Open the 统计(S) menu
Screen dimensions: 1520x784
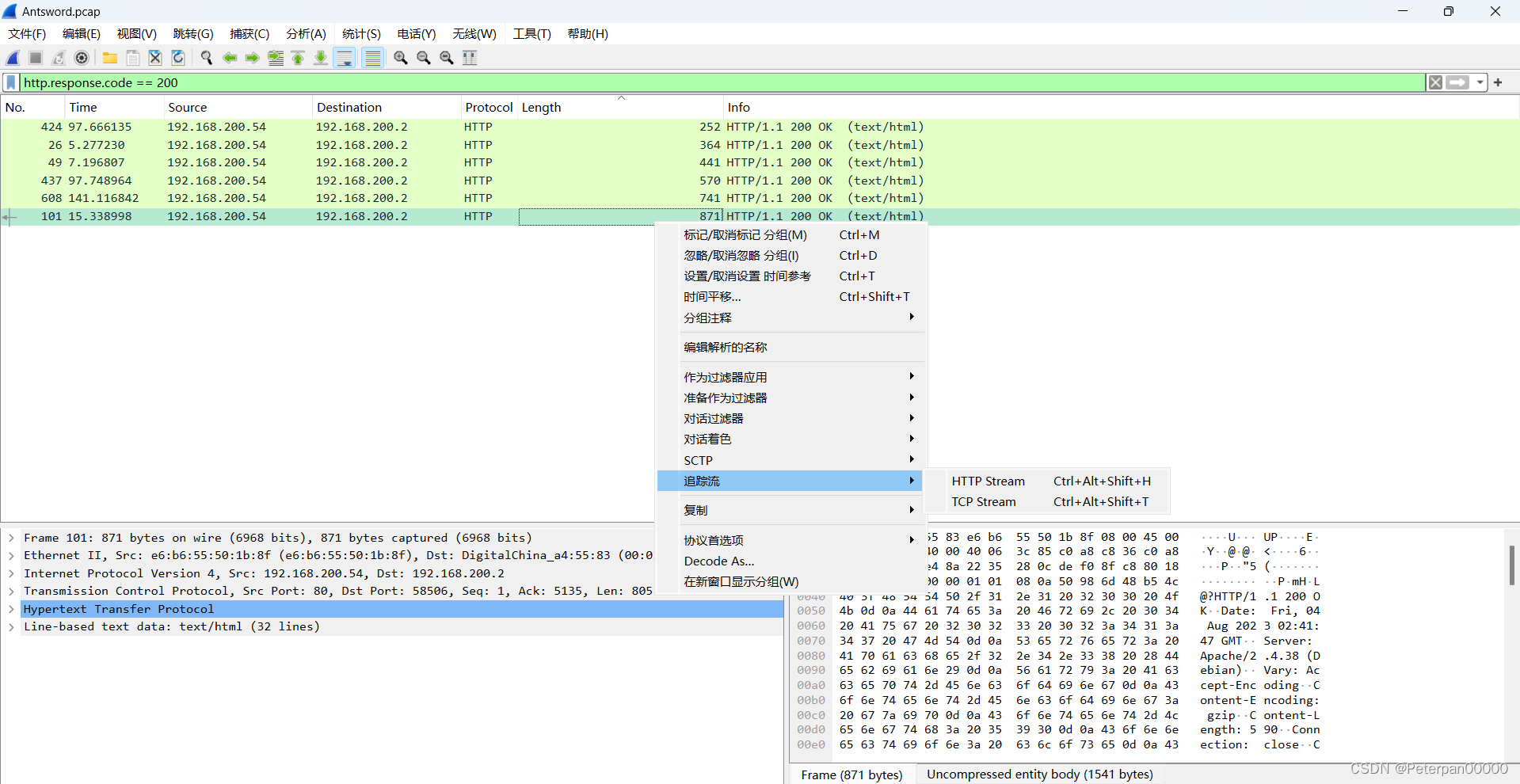pos(361,34)
